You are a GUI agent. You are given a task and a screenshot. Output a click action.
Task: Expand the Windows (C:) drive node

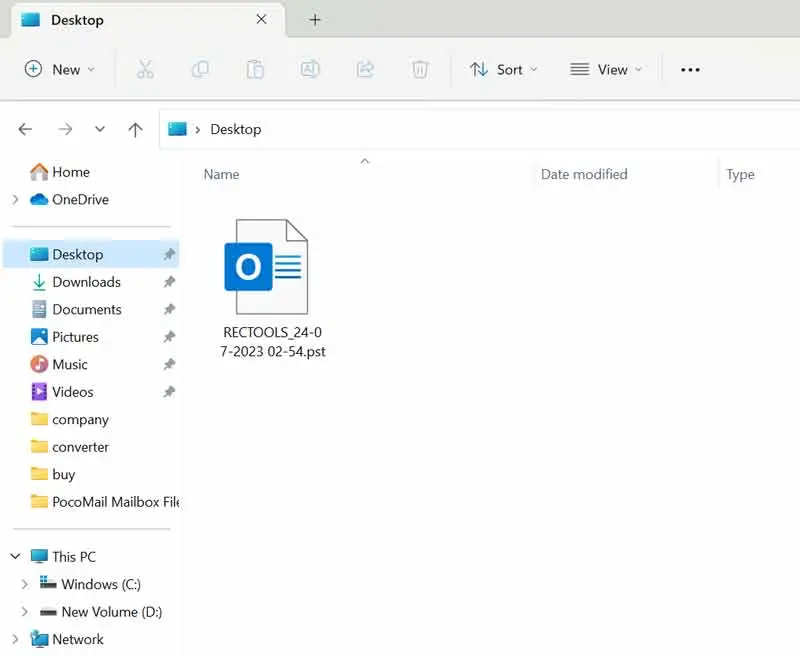25,584
